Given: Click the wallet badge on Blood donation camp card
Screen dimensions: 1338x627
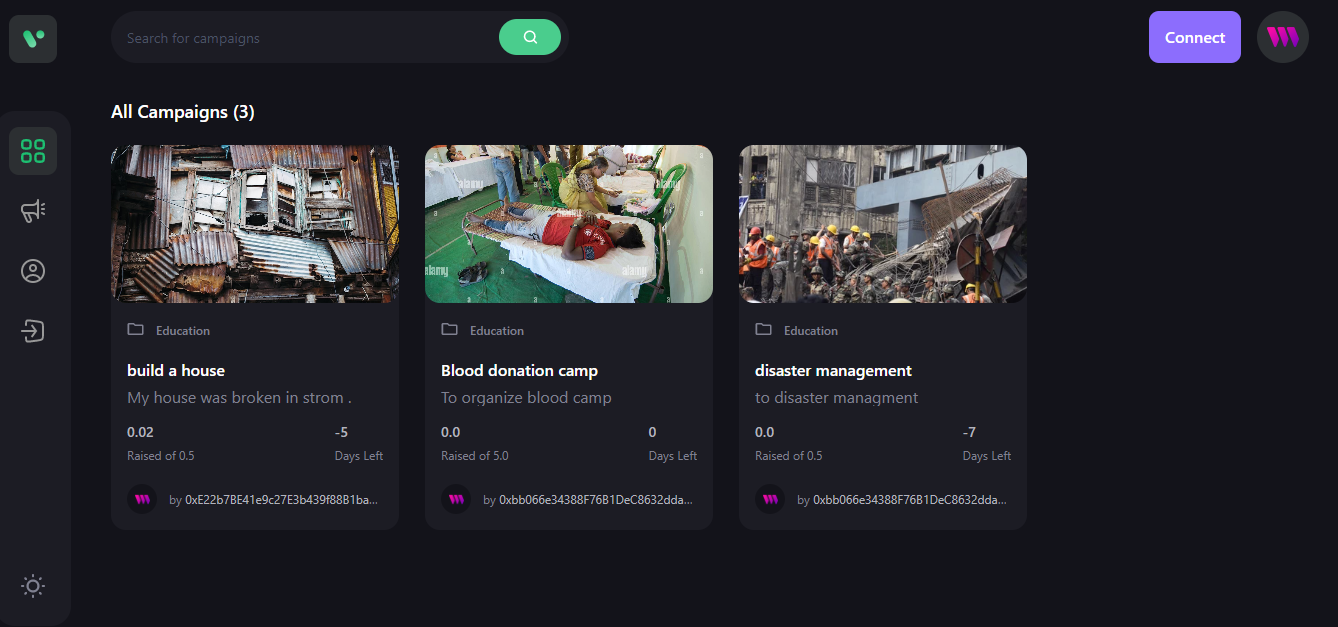Looking at the screenshot, I should (x=456, y=499).
